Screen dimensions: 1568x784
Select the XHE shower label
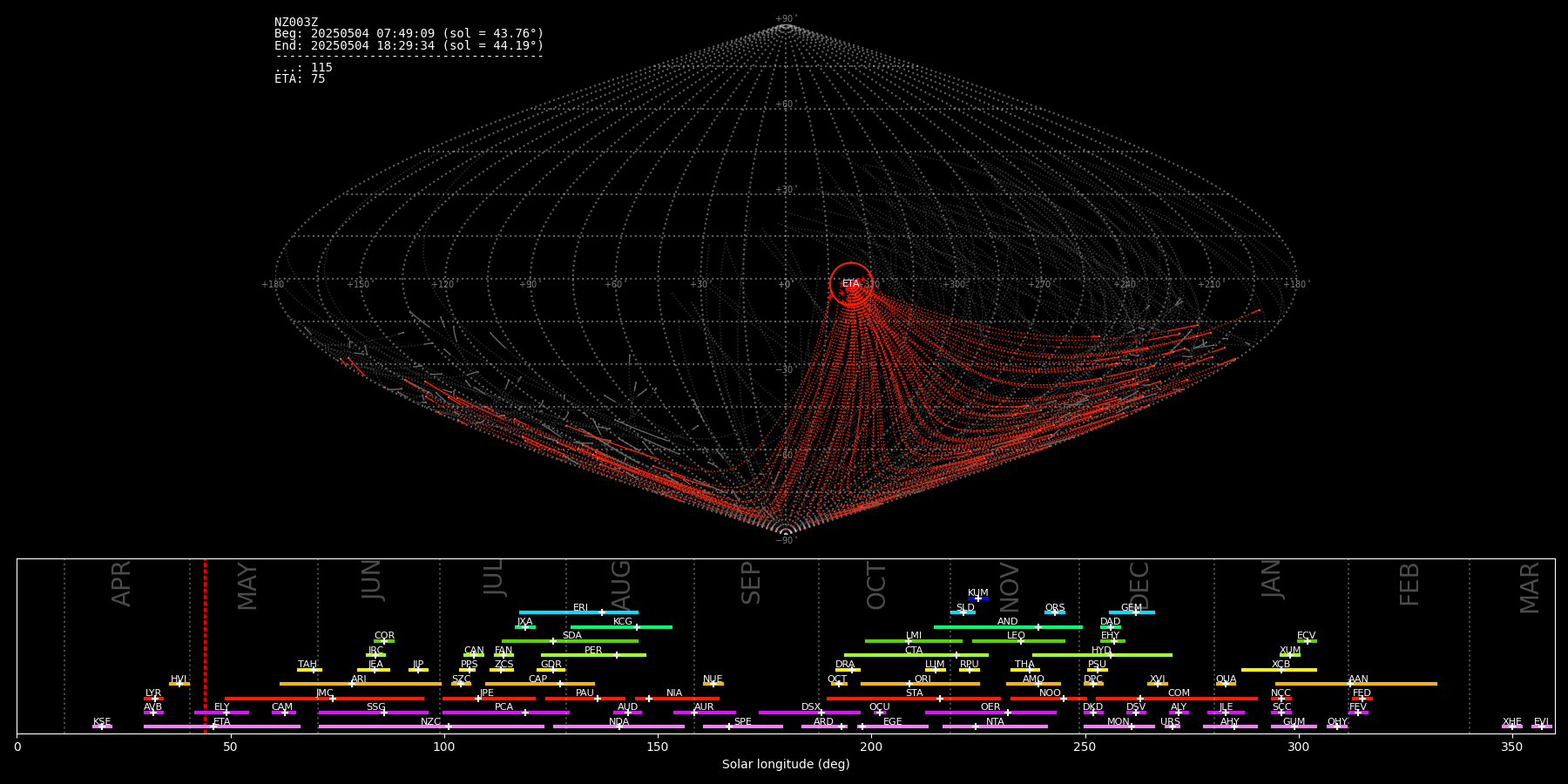1511,722
